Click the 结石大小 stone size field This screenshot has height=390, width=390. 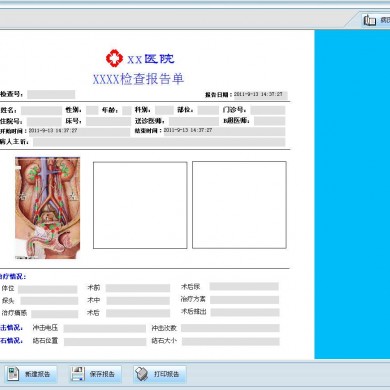click(231, 341)
